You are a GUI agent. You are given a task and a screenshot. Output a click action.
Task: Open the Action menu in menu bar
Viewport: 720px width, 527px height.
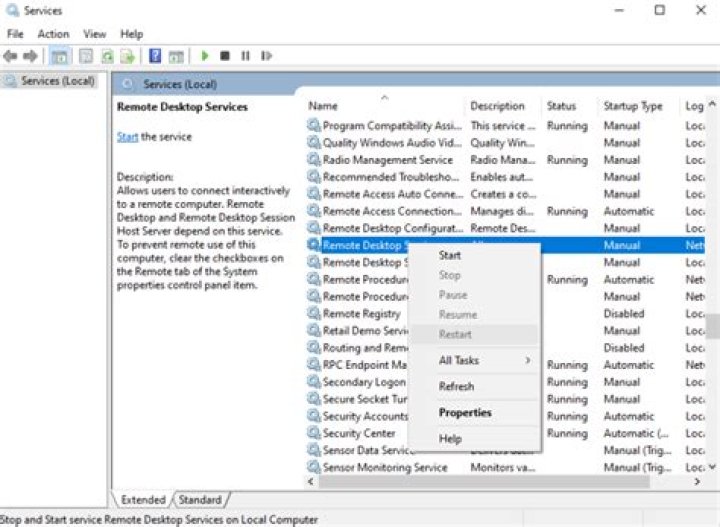(x=53, y=34)
